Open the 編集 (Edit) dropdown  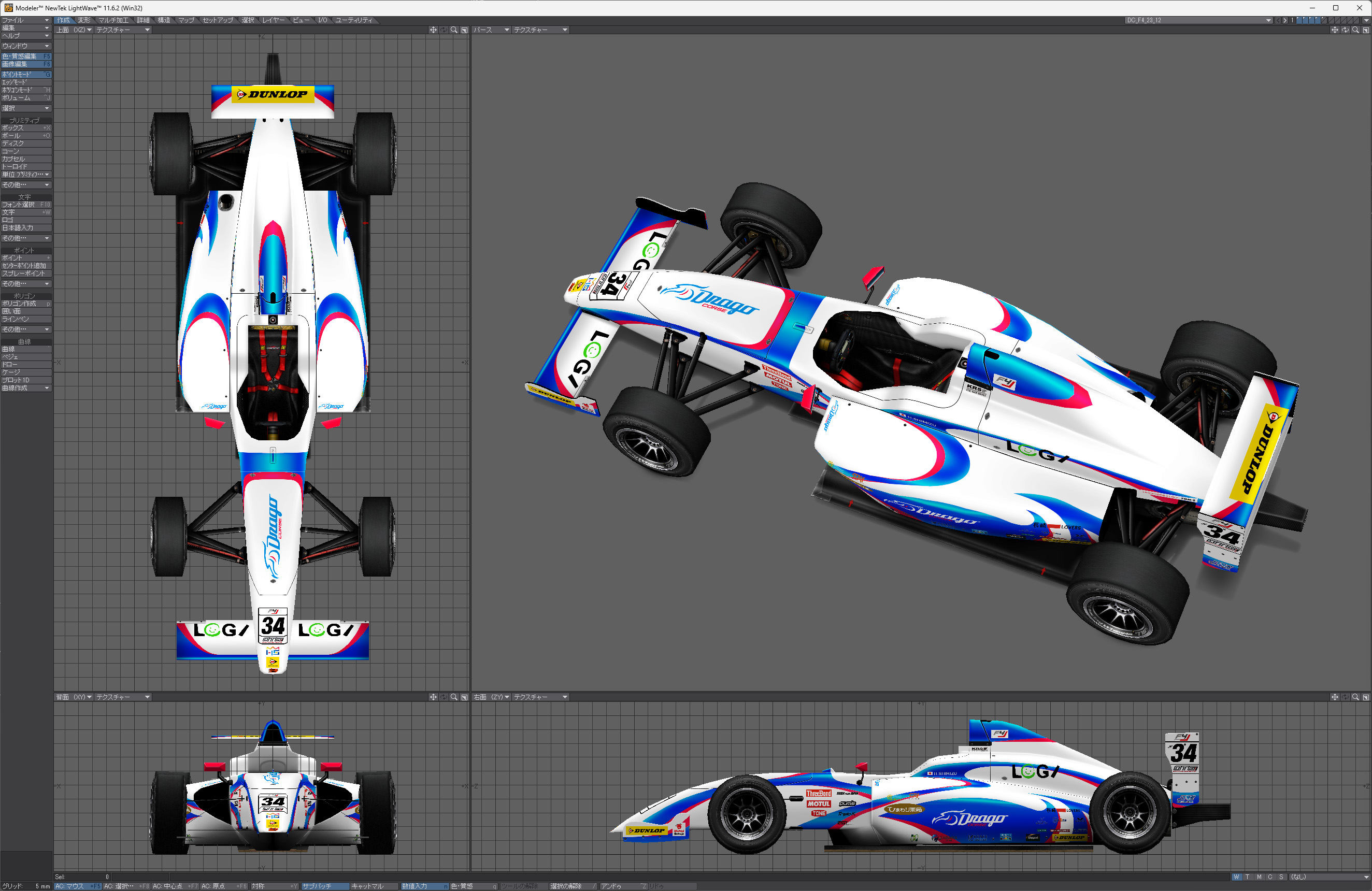(x=26, y=27)
